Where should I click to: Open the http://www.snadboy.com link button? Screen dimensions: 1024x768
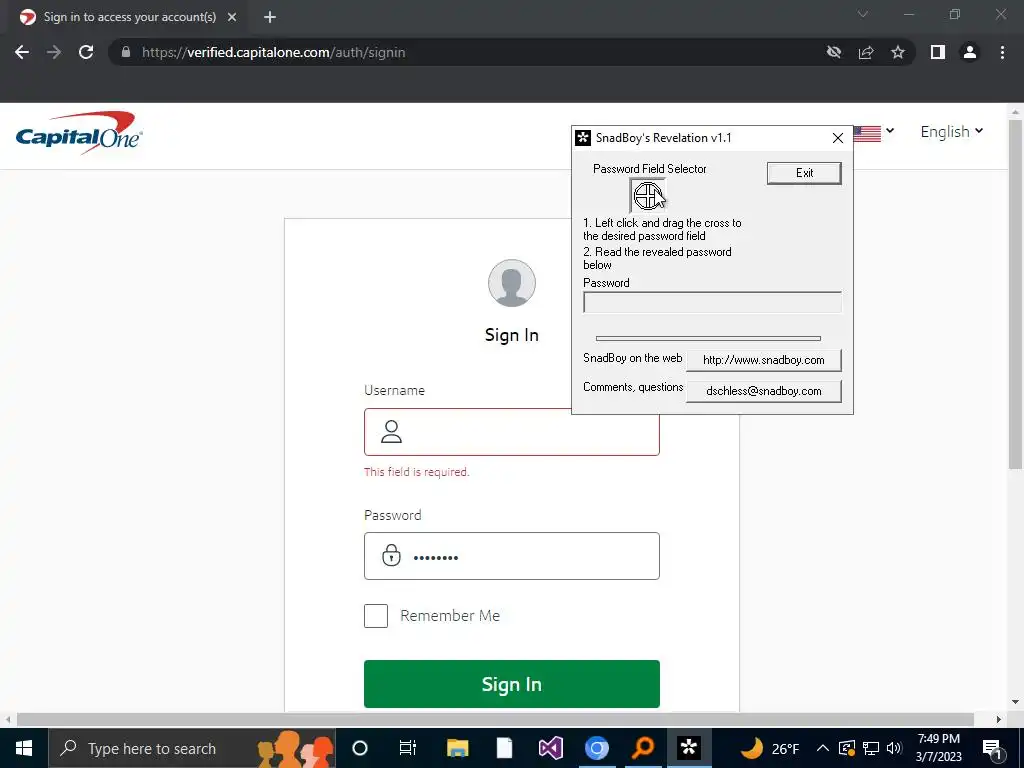[x=763, y=360]
